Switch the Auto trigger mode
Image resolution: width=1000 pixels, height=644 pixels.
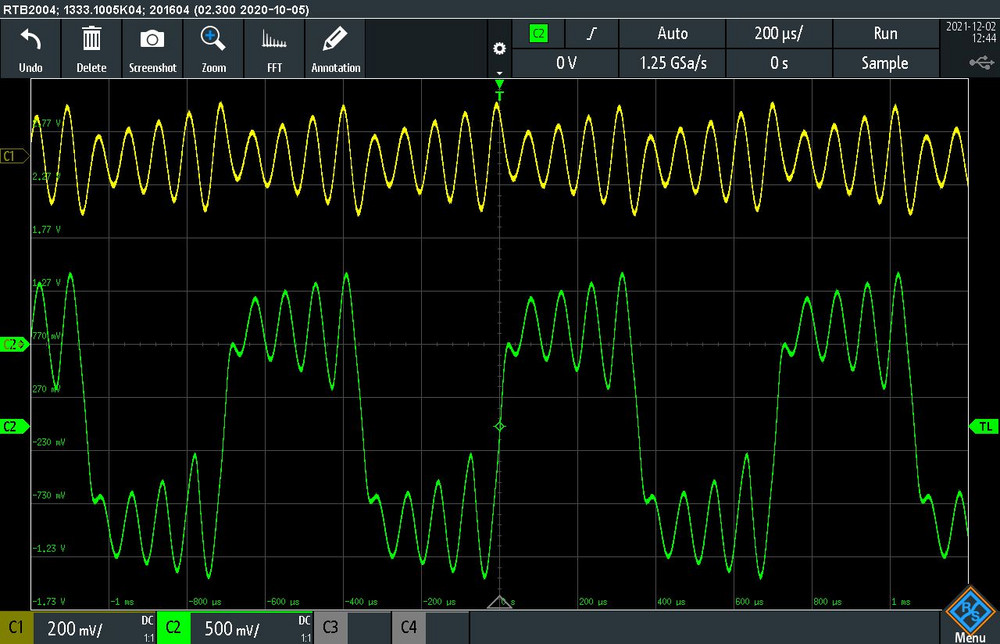tap(672, 34)
